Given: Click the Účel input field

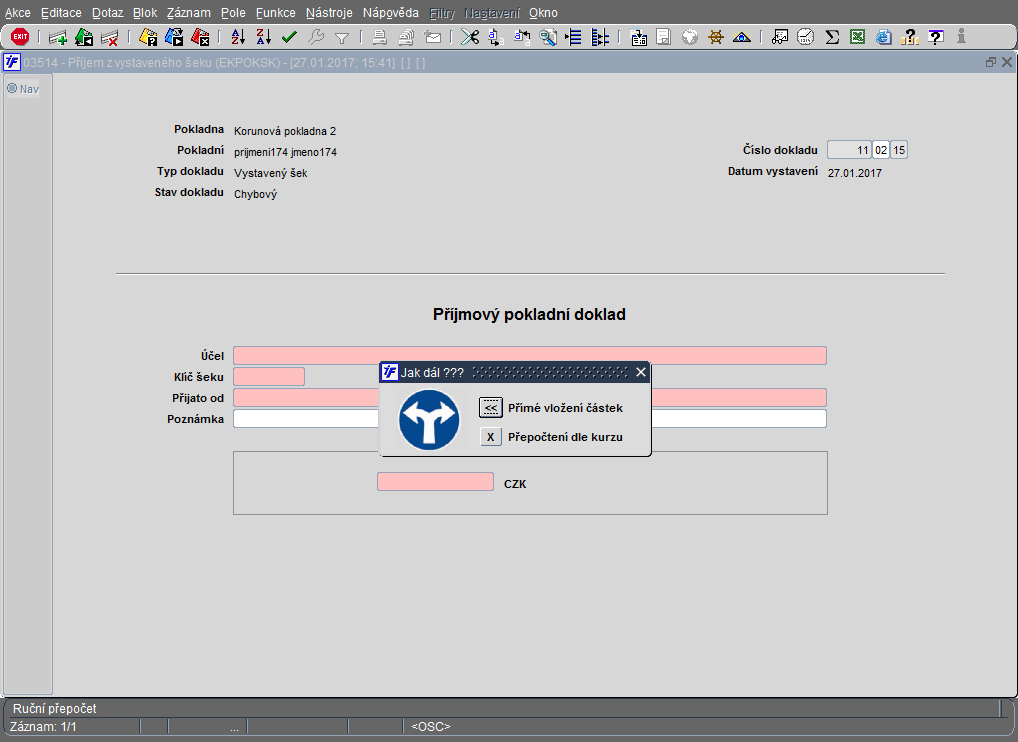Looking at the screenshot, I should coord(530,356).
